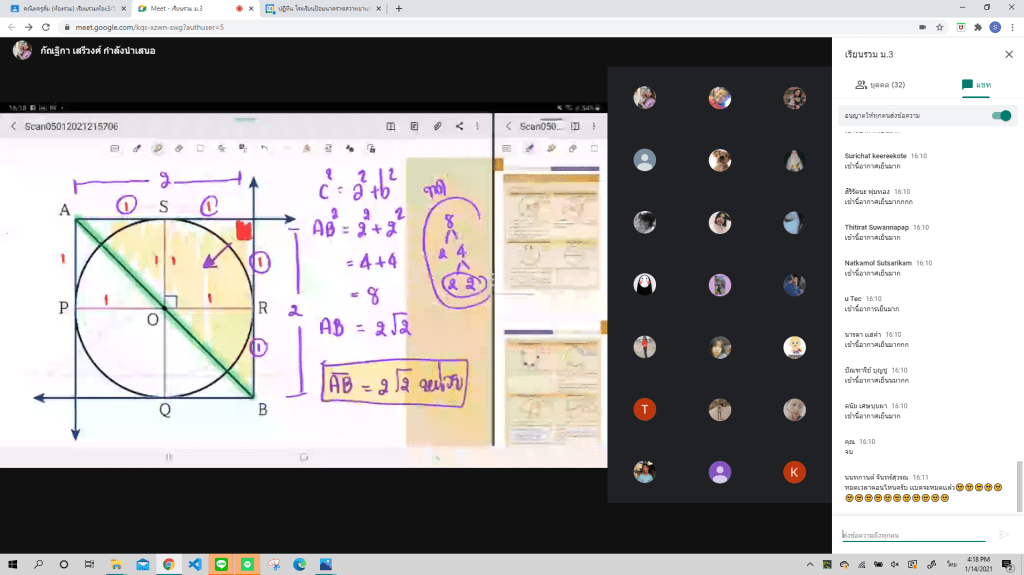Close the meeting side panel

tap(1008, 54)
